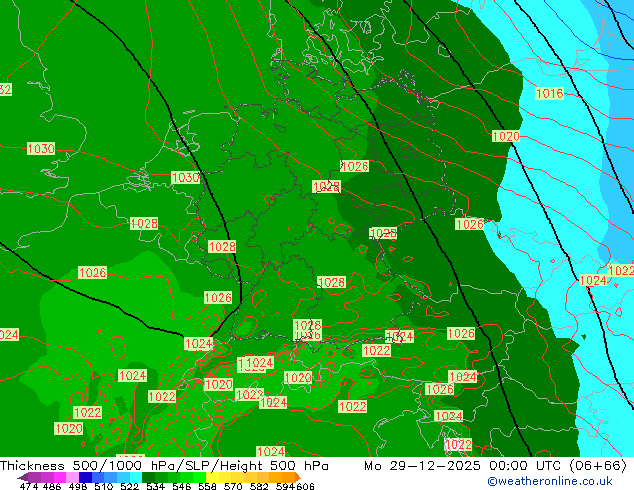Click the forecast date 'Mo 29-12-2025 00:00 UTC (06+66)'
The image size is (634, 490).
coord(495,466)
